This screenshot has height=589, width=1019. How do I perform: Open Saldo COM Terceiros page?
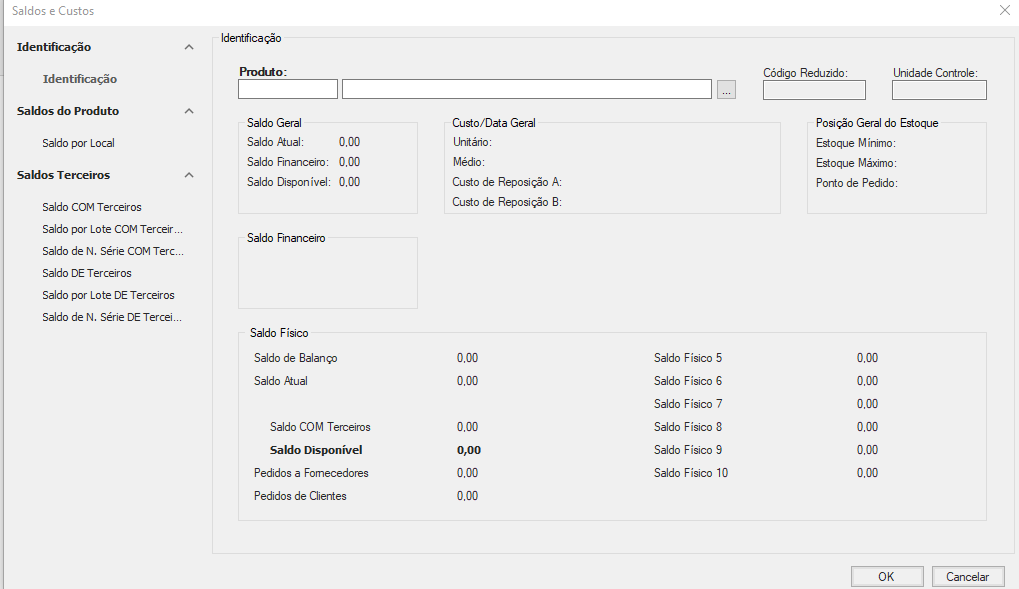[91, 207]
